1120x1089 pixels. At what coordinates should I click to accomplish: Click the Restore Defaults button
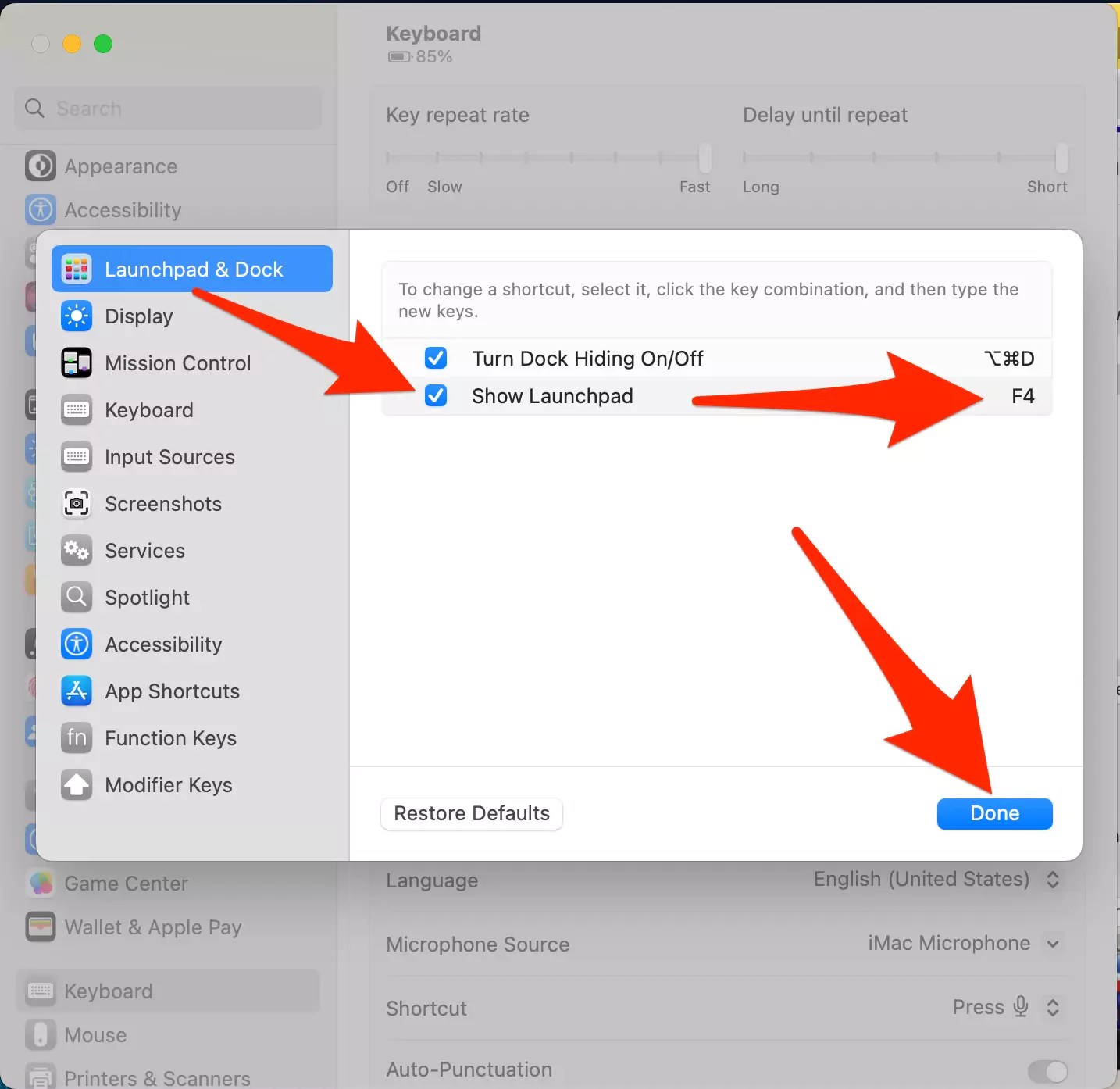point(471,813)
